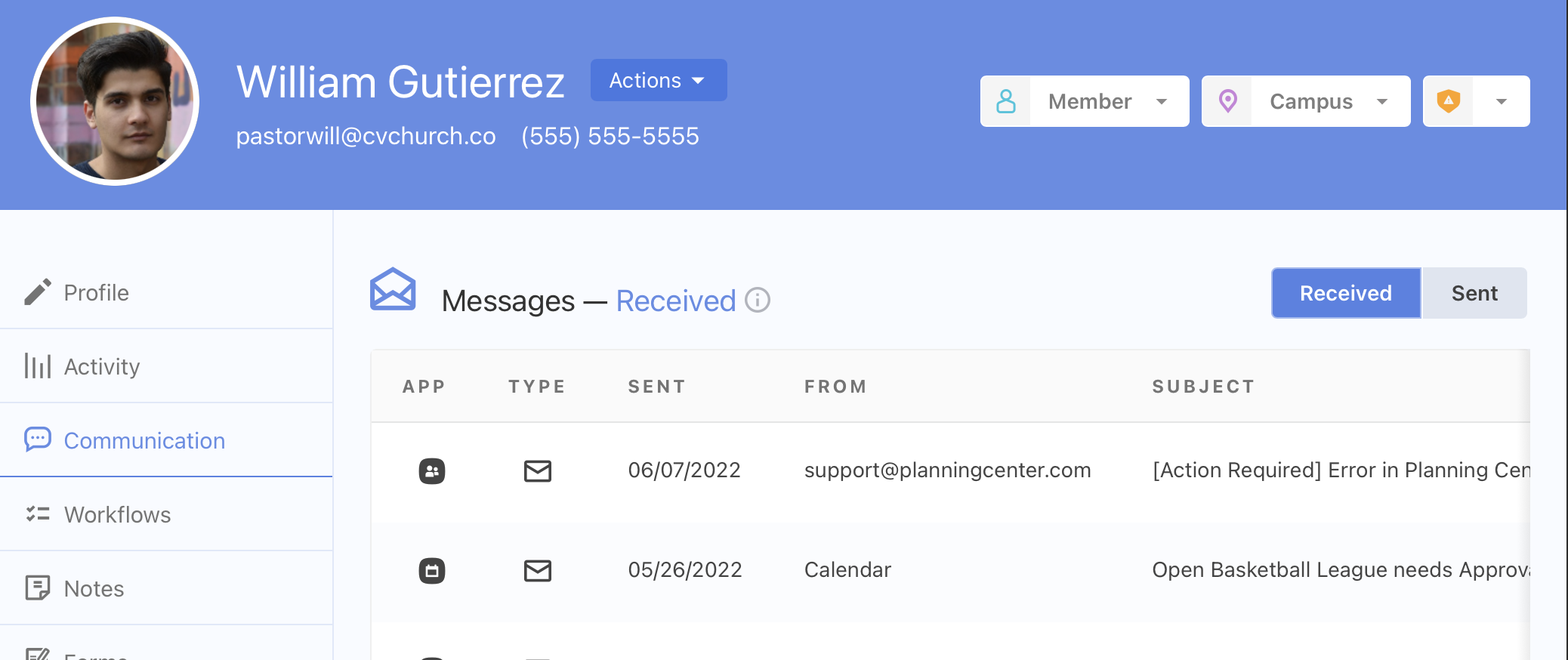This screenshot has height=660, width=1568.
Task: Click the info icon beside Received heading
Action: tap(758, 301)
